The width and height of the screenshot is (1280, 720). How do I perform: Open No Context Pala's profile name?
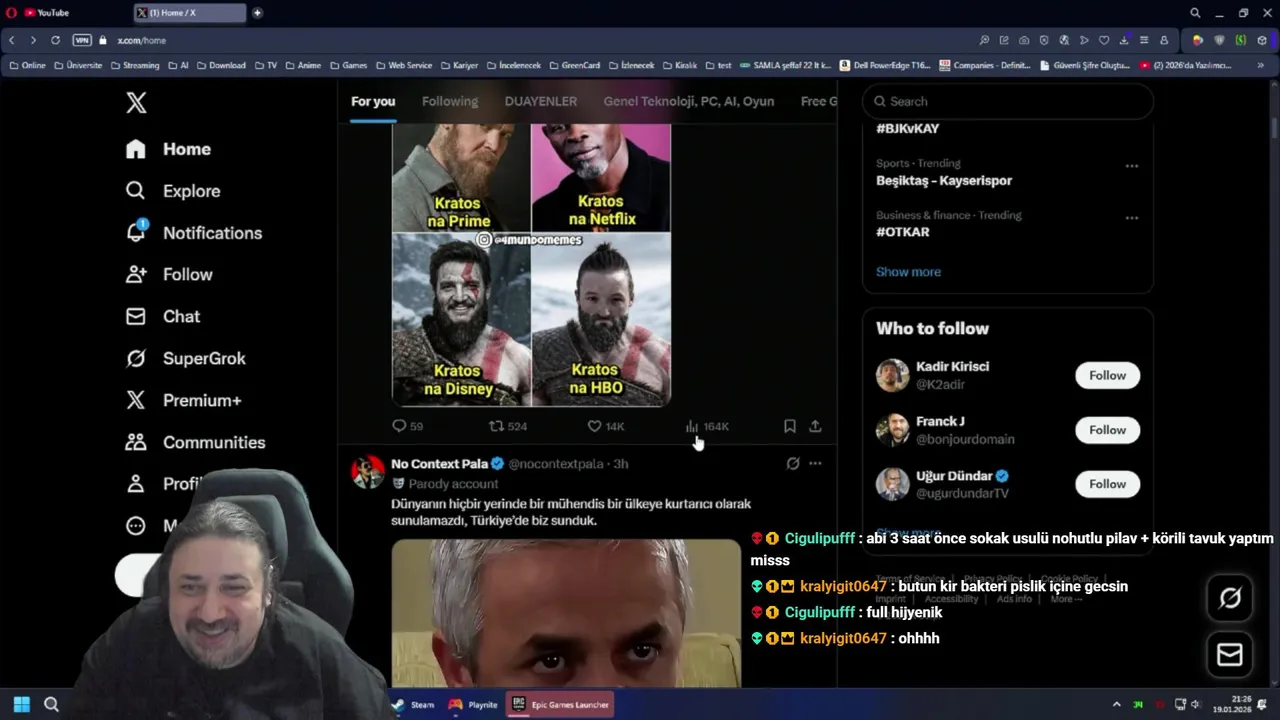pos(439,464)
